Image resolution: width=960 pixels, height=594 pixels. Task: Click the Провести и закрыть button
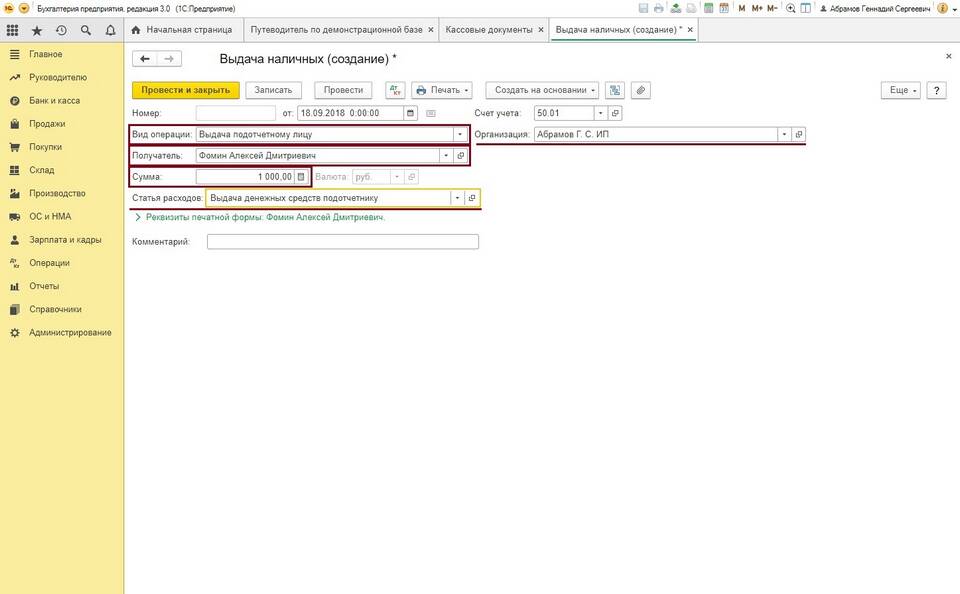(186, 90)
